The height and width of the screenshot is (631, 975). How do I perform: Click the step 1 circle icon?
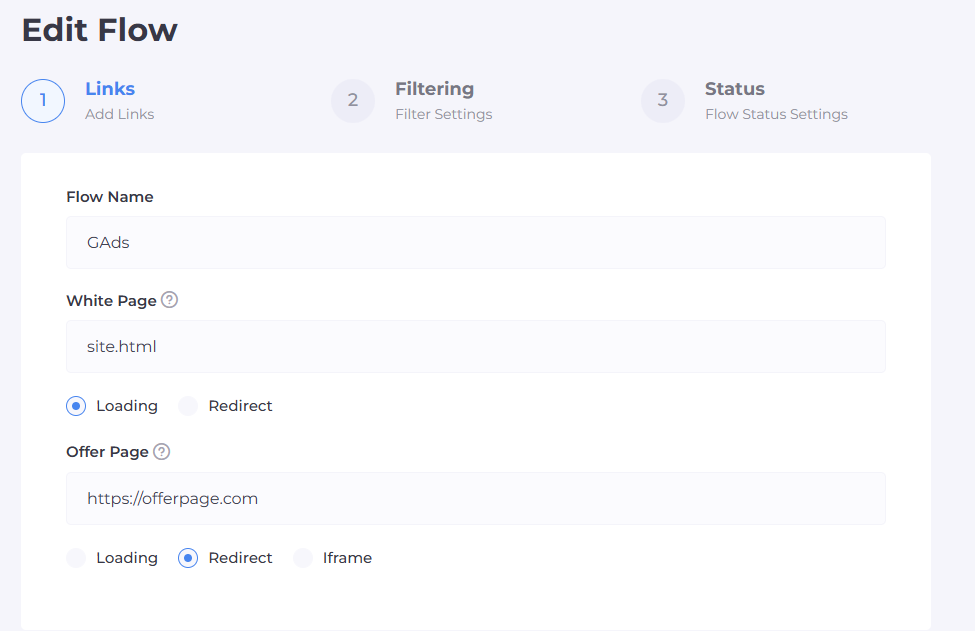point(43,101)
